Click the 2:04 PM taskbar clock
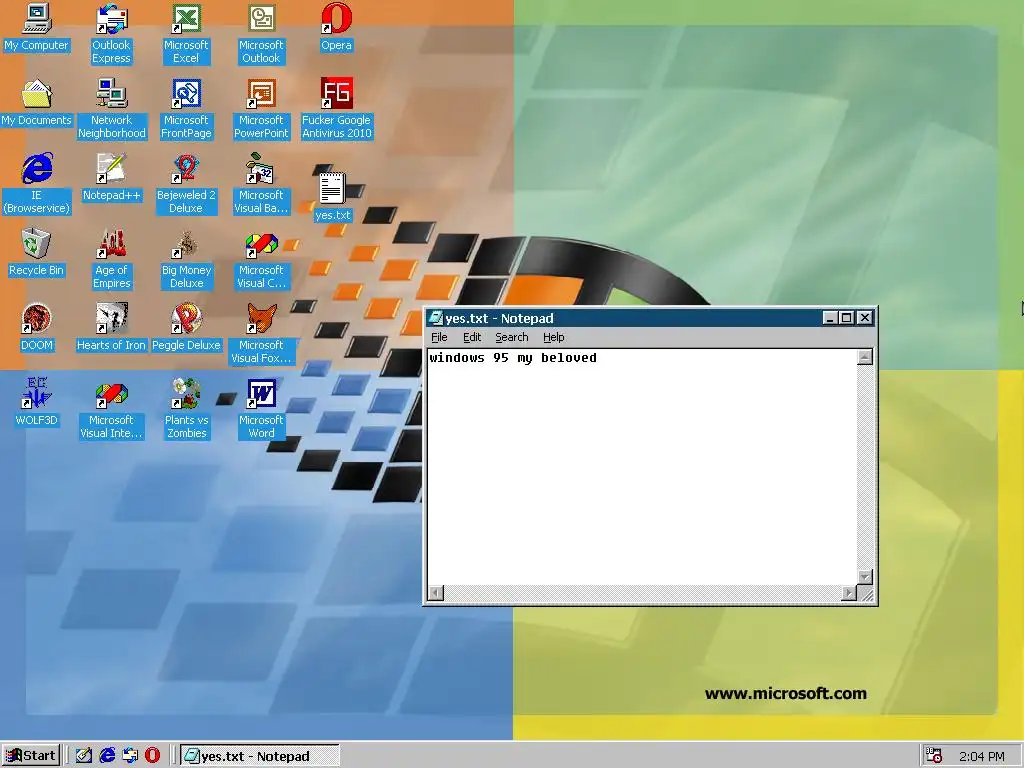This screenshot has width=1024, height=768. click(x=982, y=756)
